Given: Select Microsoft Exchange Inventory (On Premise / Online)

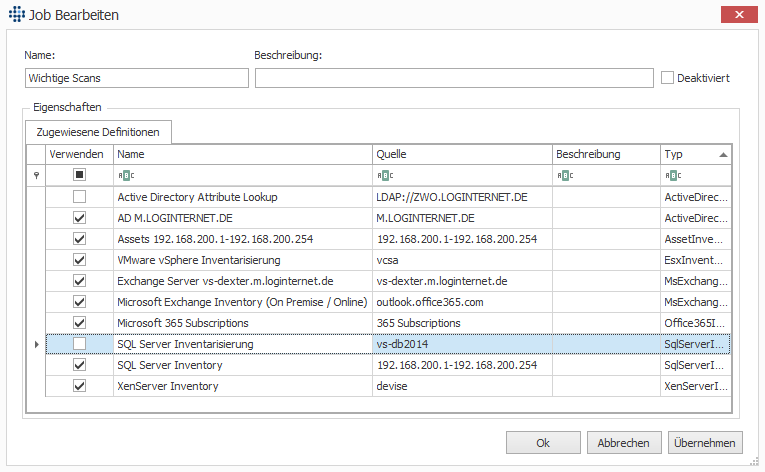Looking at the screenshot, I should point(242,302).
